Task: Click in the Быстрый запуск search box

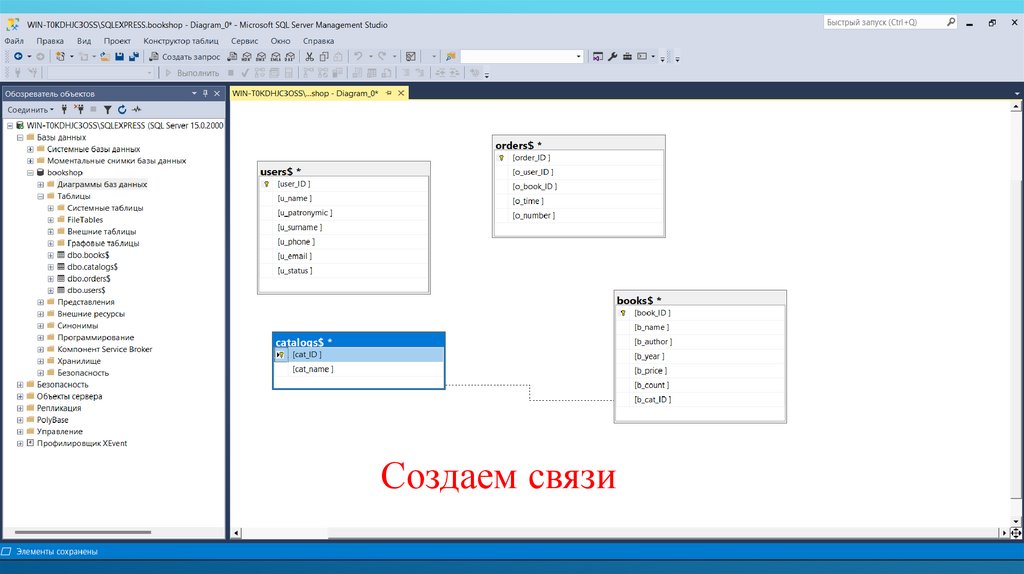Action: 885,22
